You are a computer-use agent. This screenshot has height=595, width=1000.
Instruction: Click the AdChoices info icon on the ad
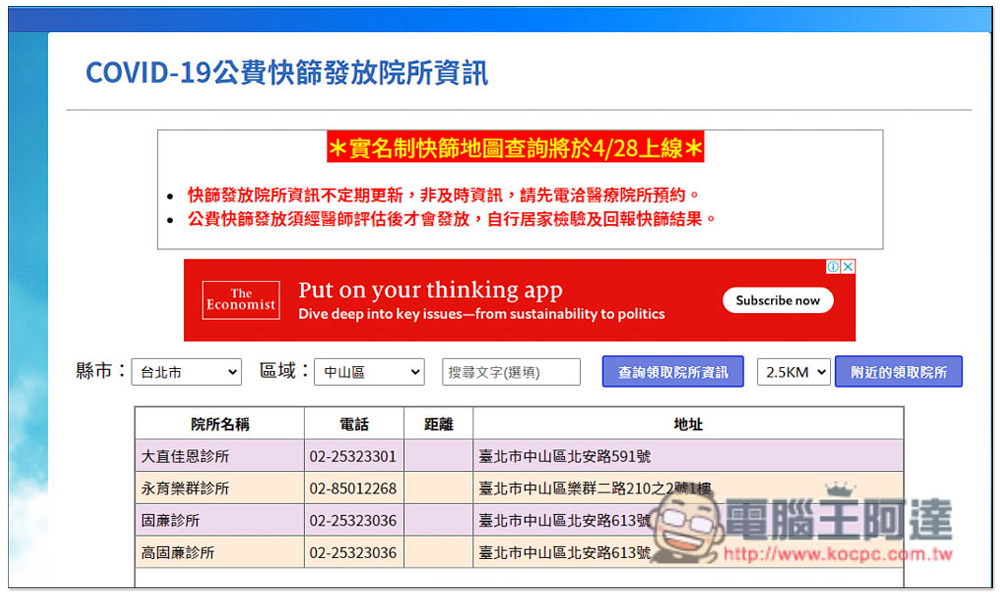coord(832,267)
